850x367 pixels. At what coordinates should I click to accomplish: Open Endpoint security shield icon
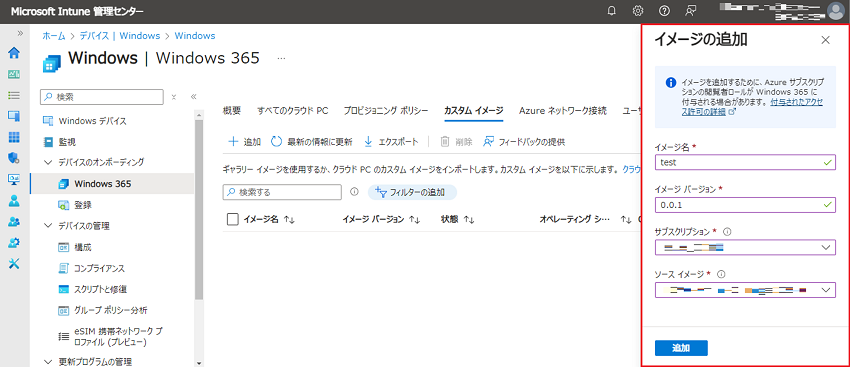click(14, 158)
